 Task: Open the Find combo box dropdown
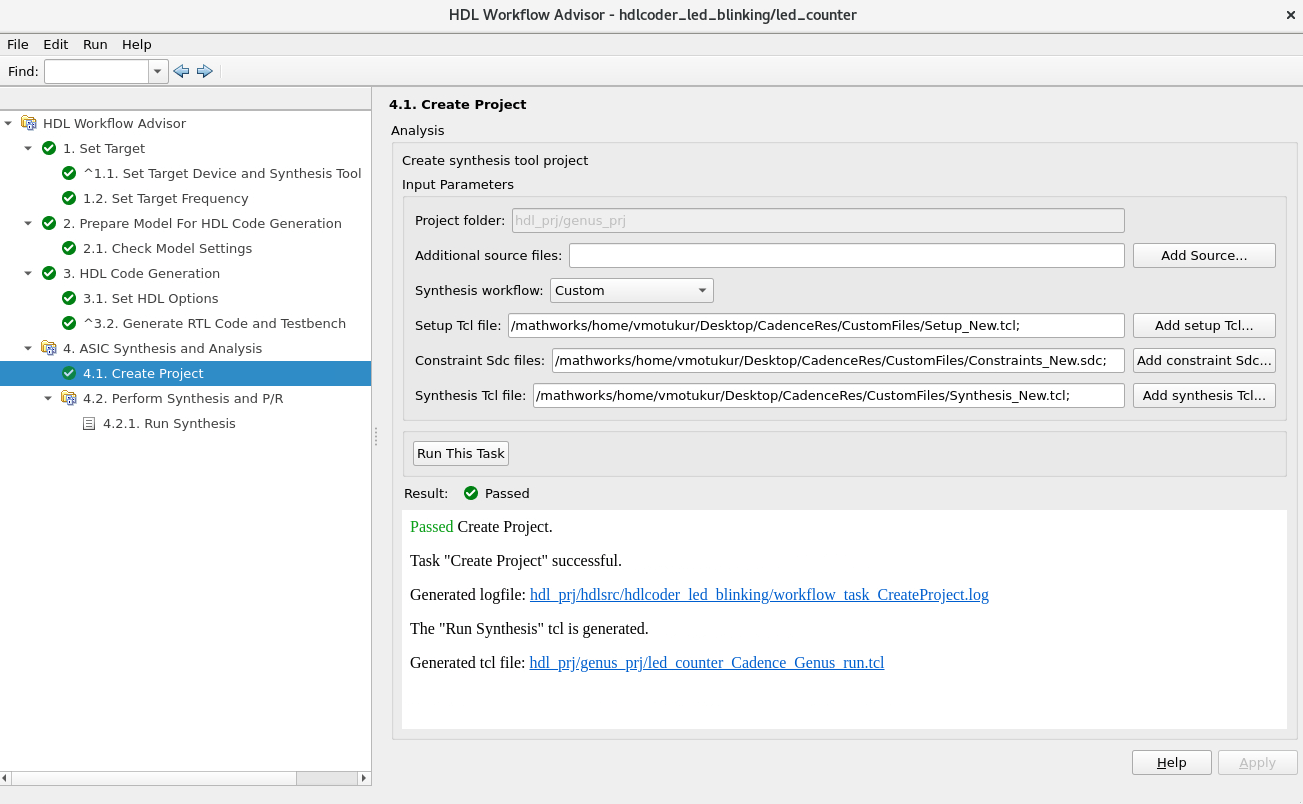click(x=157, y=70)
